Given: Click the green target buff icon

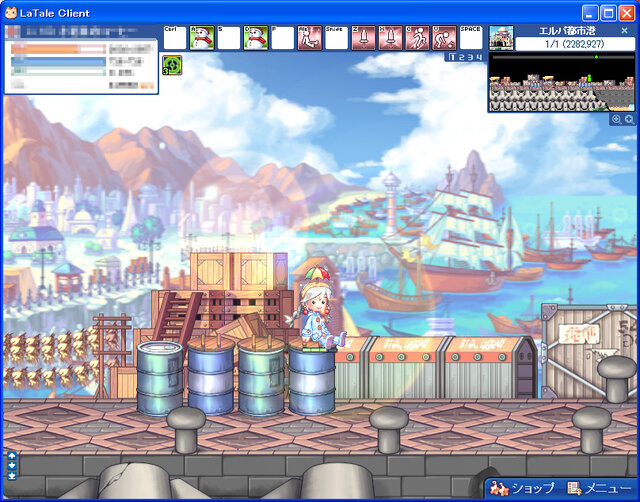Looking at the screenshot, I should (x=172, y=65).
